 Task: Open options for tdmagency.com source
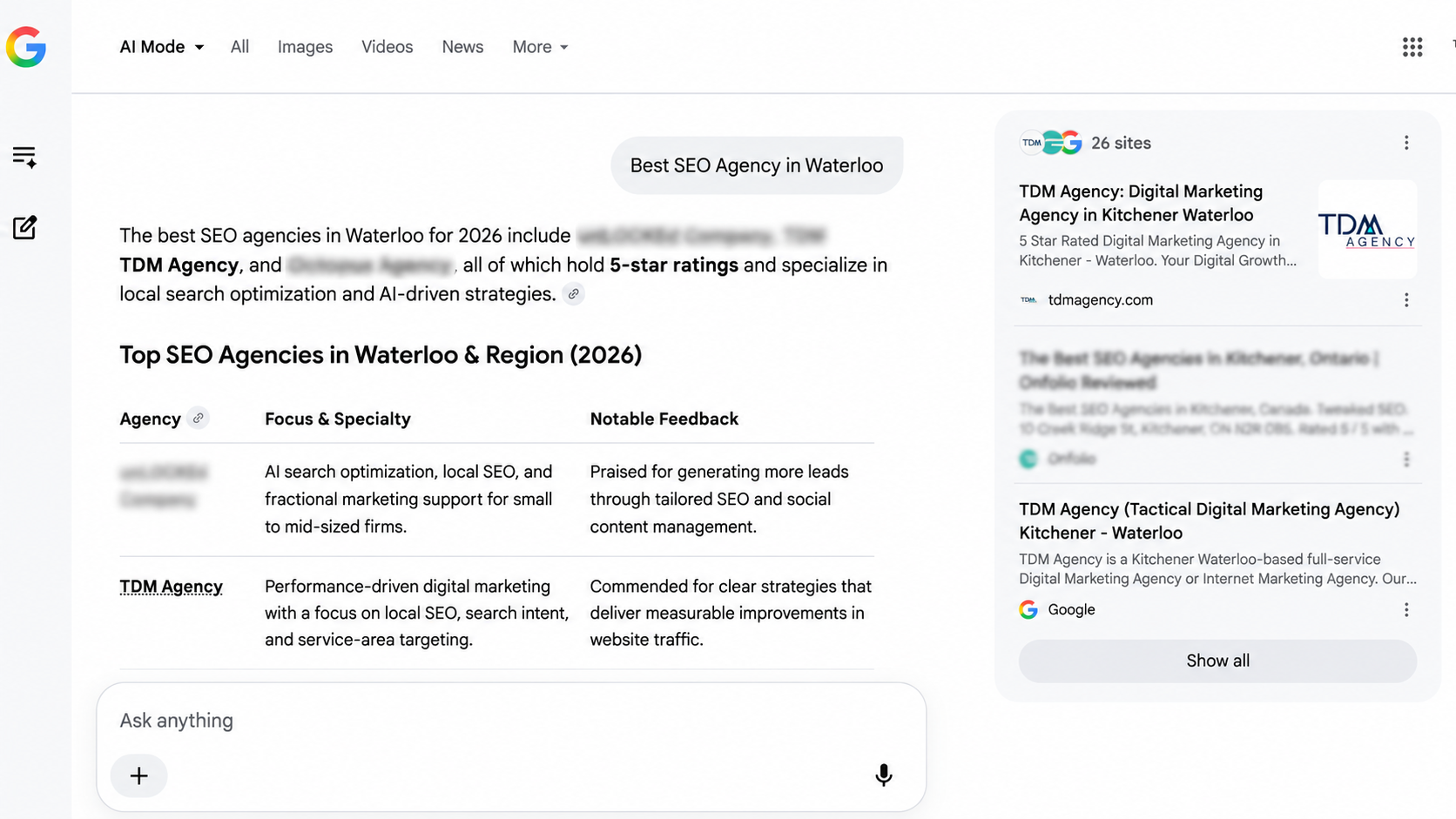pos(1406,300)
